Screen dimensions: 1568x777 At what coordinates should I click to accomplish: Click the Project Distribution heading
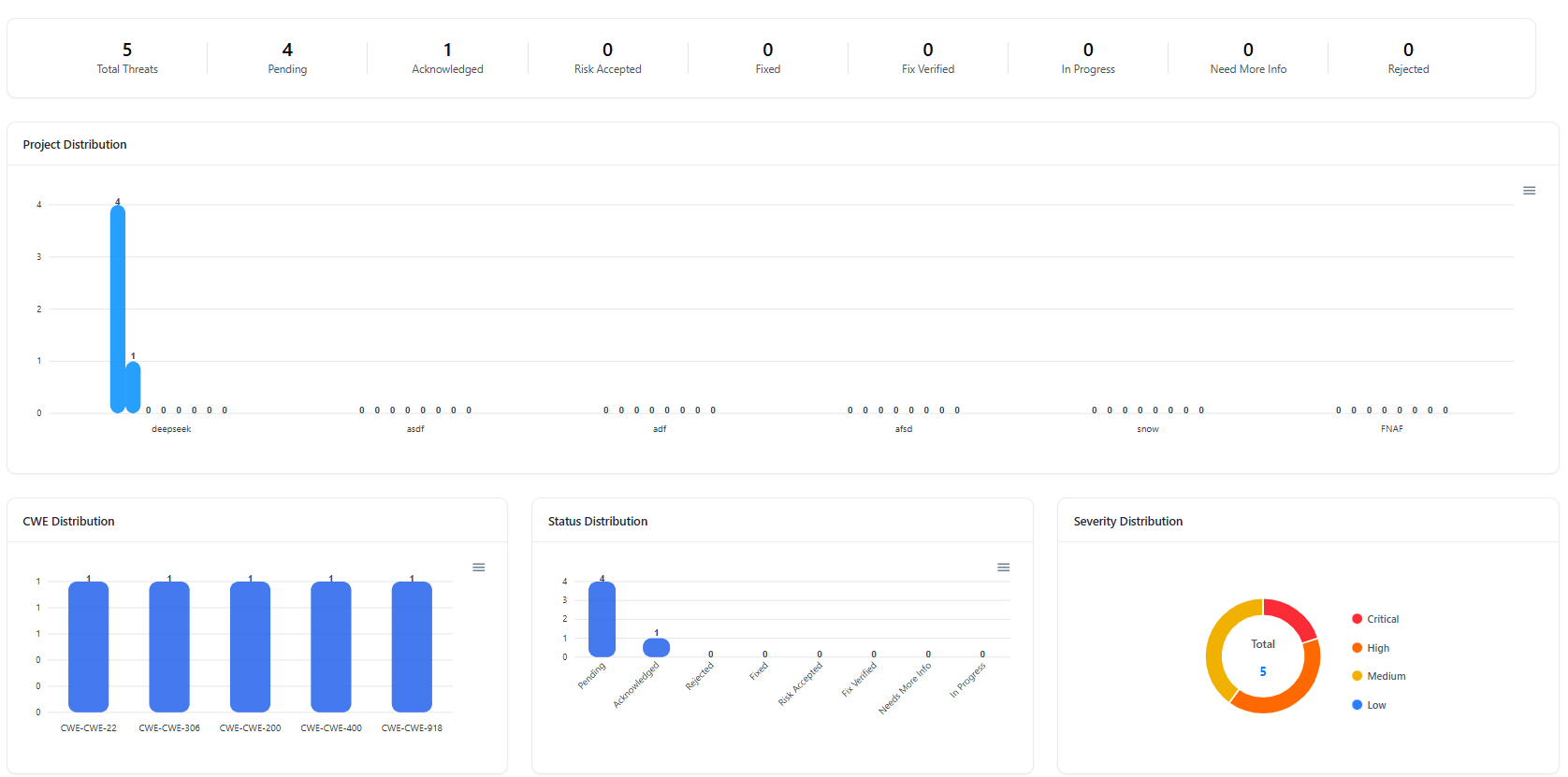tap(75, 145)
